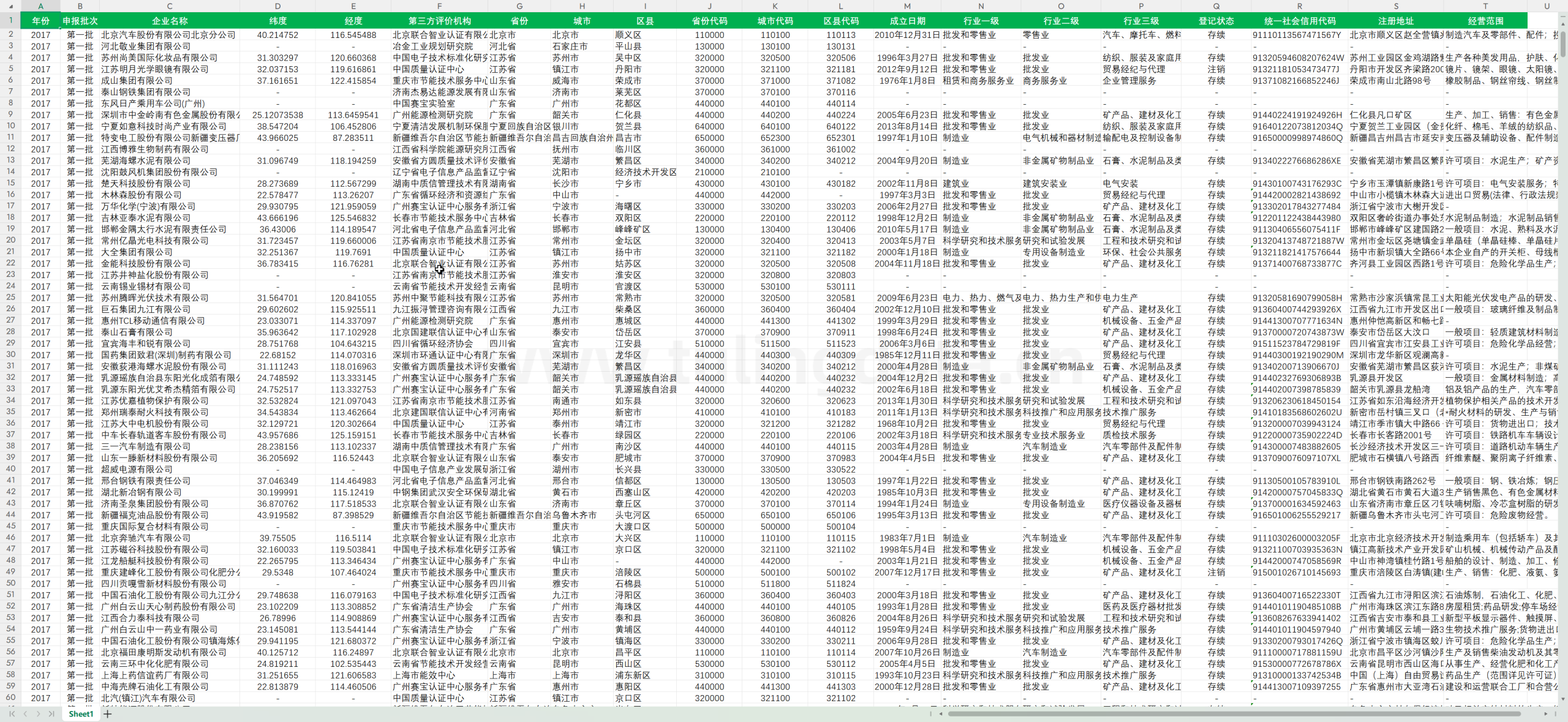Click the 申报批次 header cell
Screen dimensions: 1568x722
point(80,21)
